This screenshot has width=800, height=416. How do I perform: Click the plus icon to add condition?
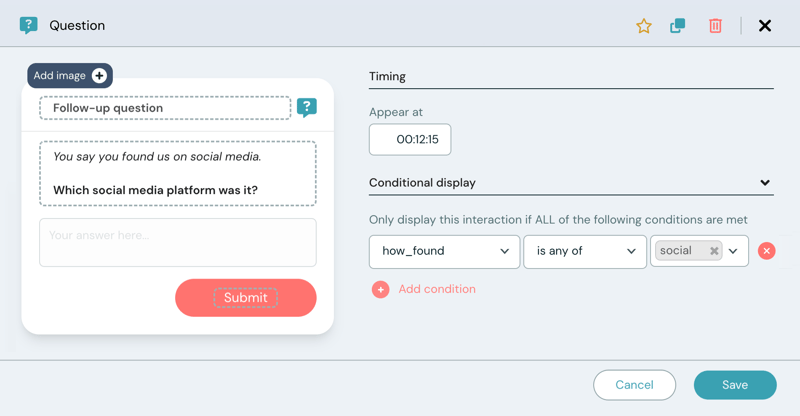click(380, 290)
